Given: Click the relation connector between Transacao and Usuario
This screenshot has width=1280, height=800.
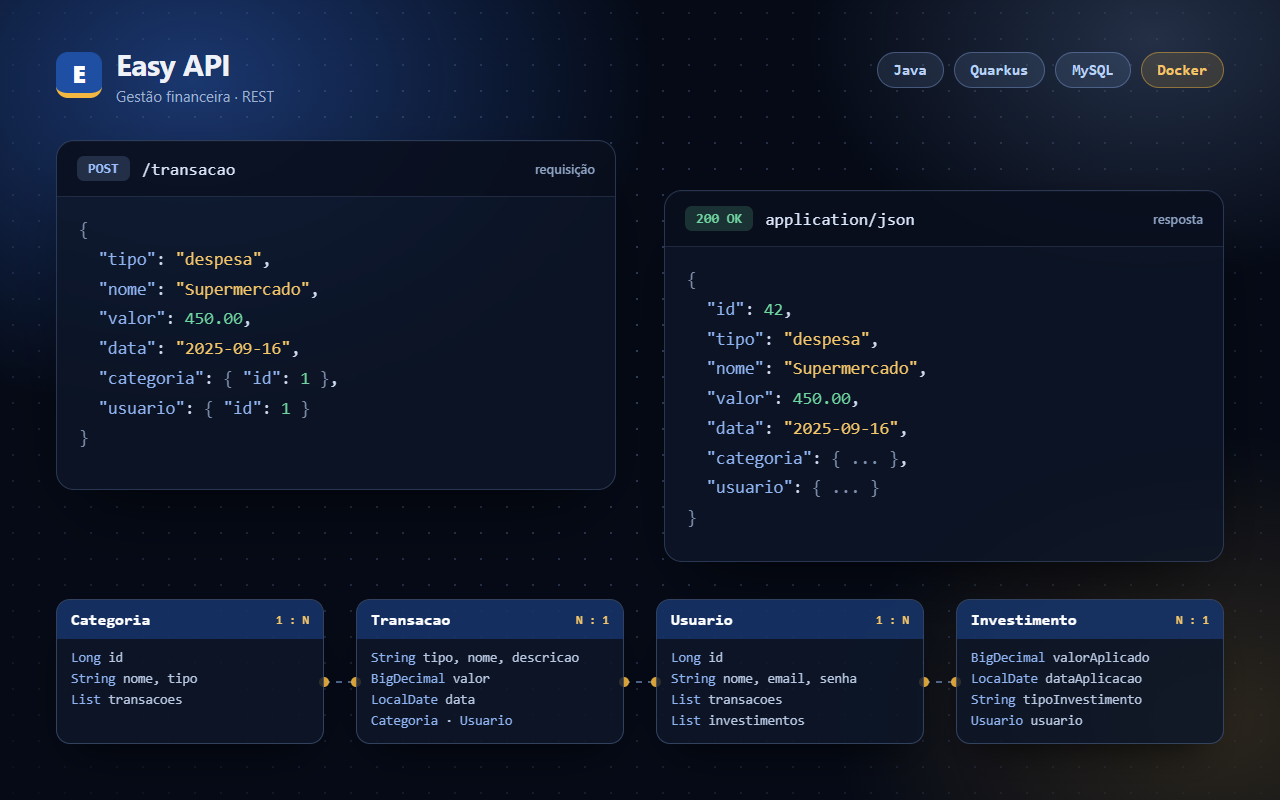Looking at the screenshot, I should [640, 682].
